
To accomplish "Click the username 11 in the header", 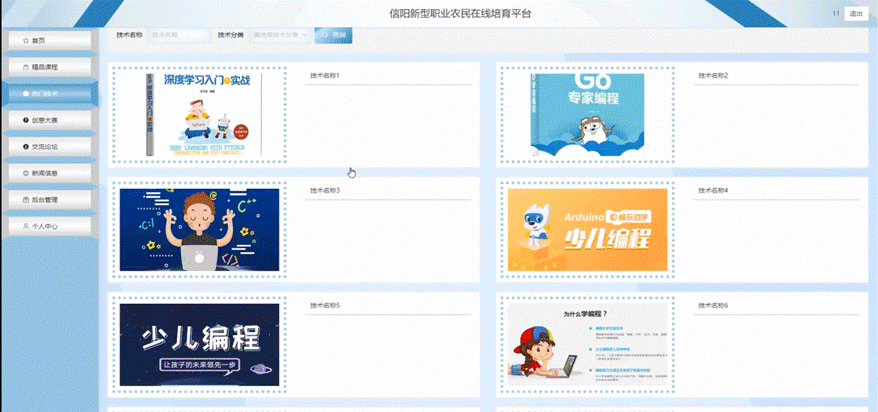I will [x=835, y=14].
